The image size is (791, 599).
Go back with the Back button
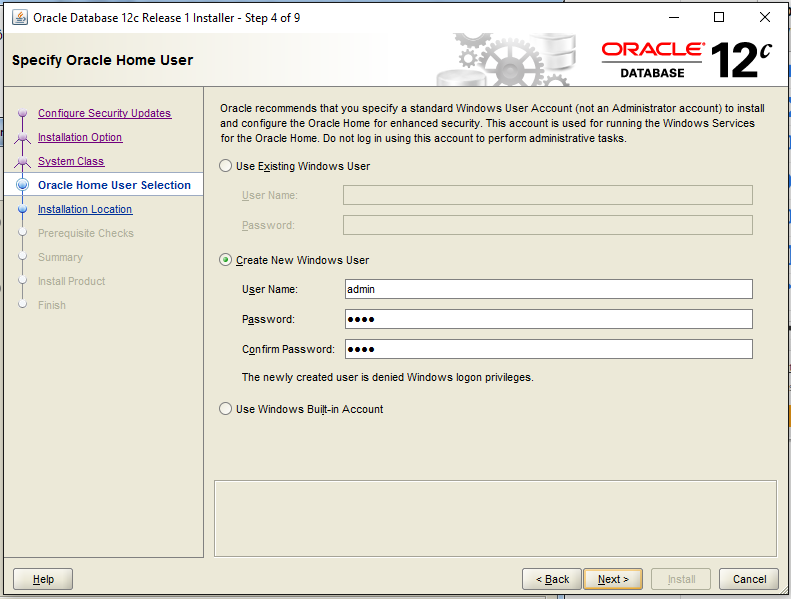(552, 579)
